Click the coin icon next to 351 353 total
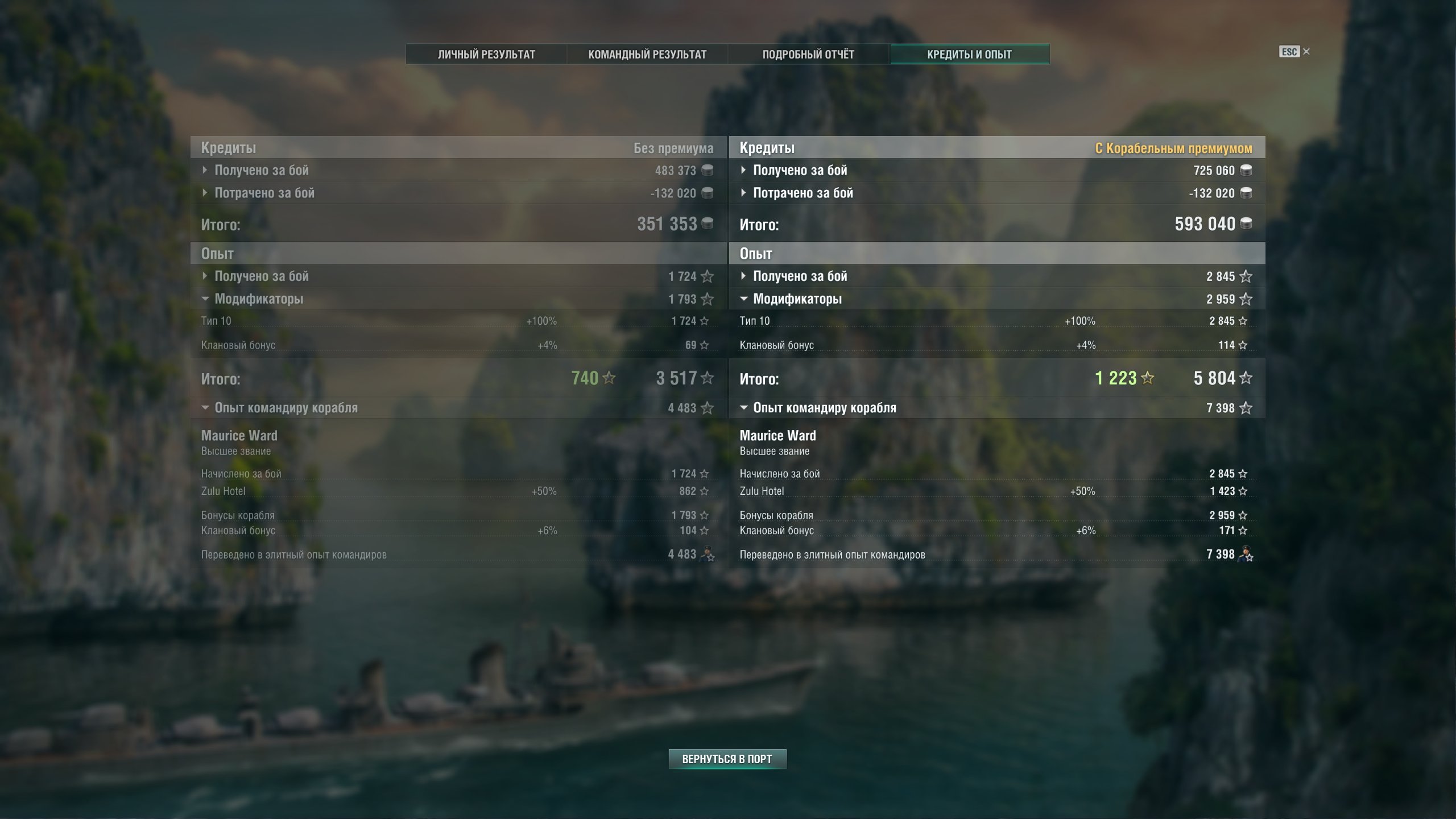1456x819 pixels. click(x=707, y=223)
